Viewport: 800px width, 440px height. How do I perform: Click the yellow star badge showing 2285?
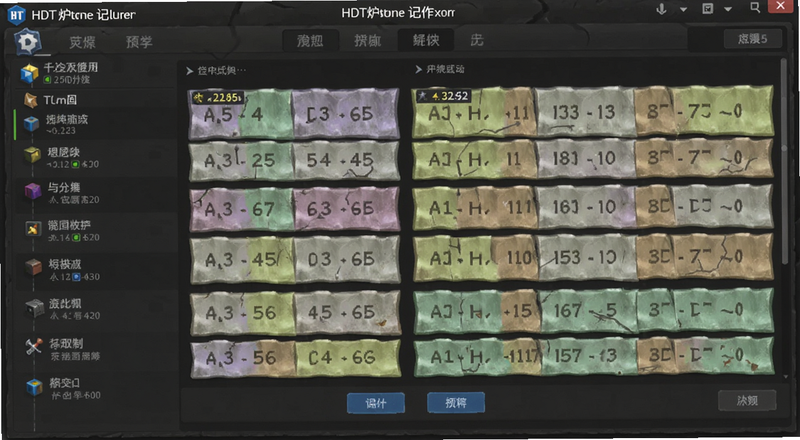tap(218, 97)
